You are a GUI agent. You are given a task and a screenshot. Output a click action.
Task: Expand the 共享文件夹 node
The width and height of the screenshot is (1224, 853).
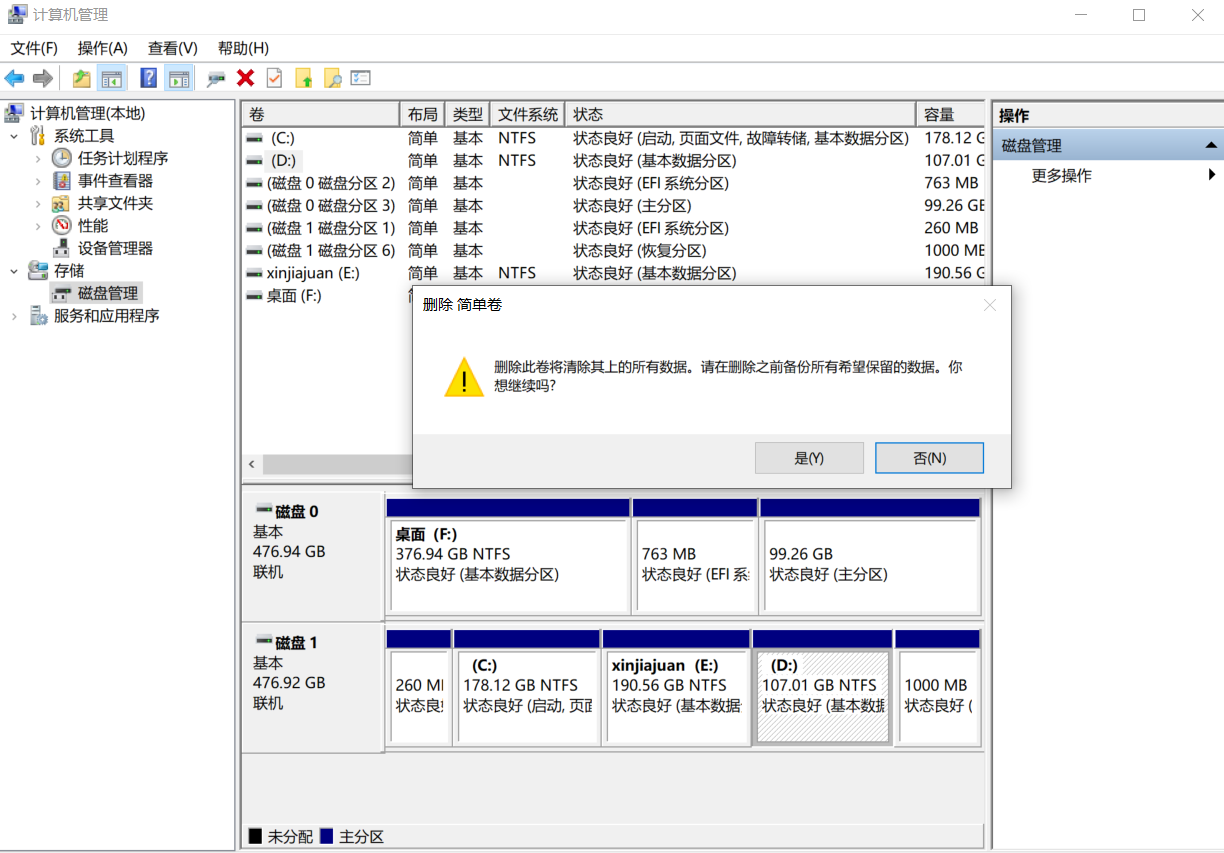pyautogui.click(x=38, y=203)
